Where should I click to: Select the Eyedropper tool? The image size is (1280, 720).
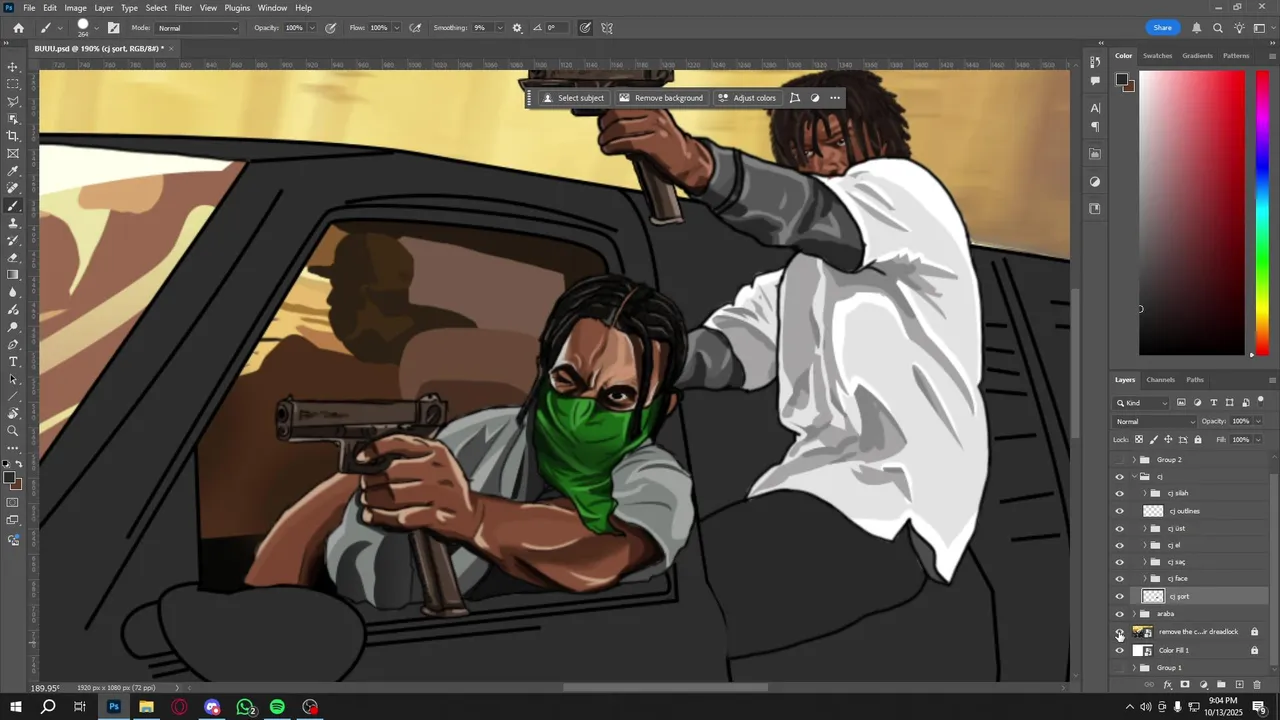point(13,171)
